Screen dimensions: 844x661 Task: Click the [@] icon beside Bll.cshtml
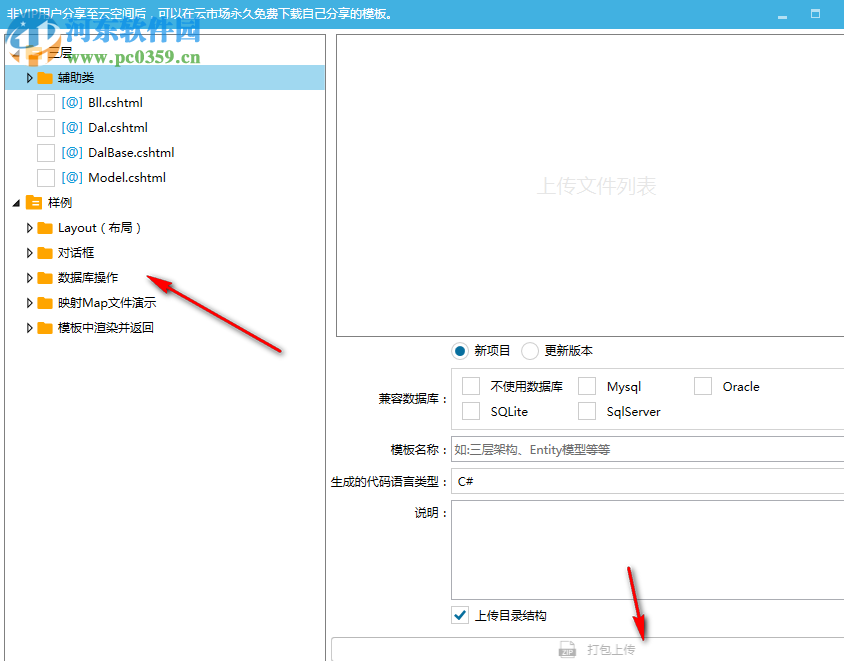[x=72, y=102]
